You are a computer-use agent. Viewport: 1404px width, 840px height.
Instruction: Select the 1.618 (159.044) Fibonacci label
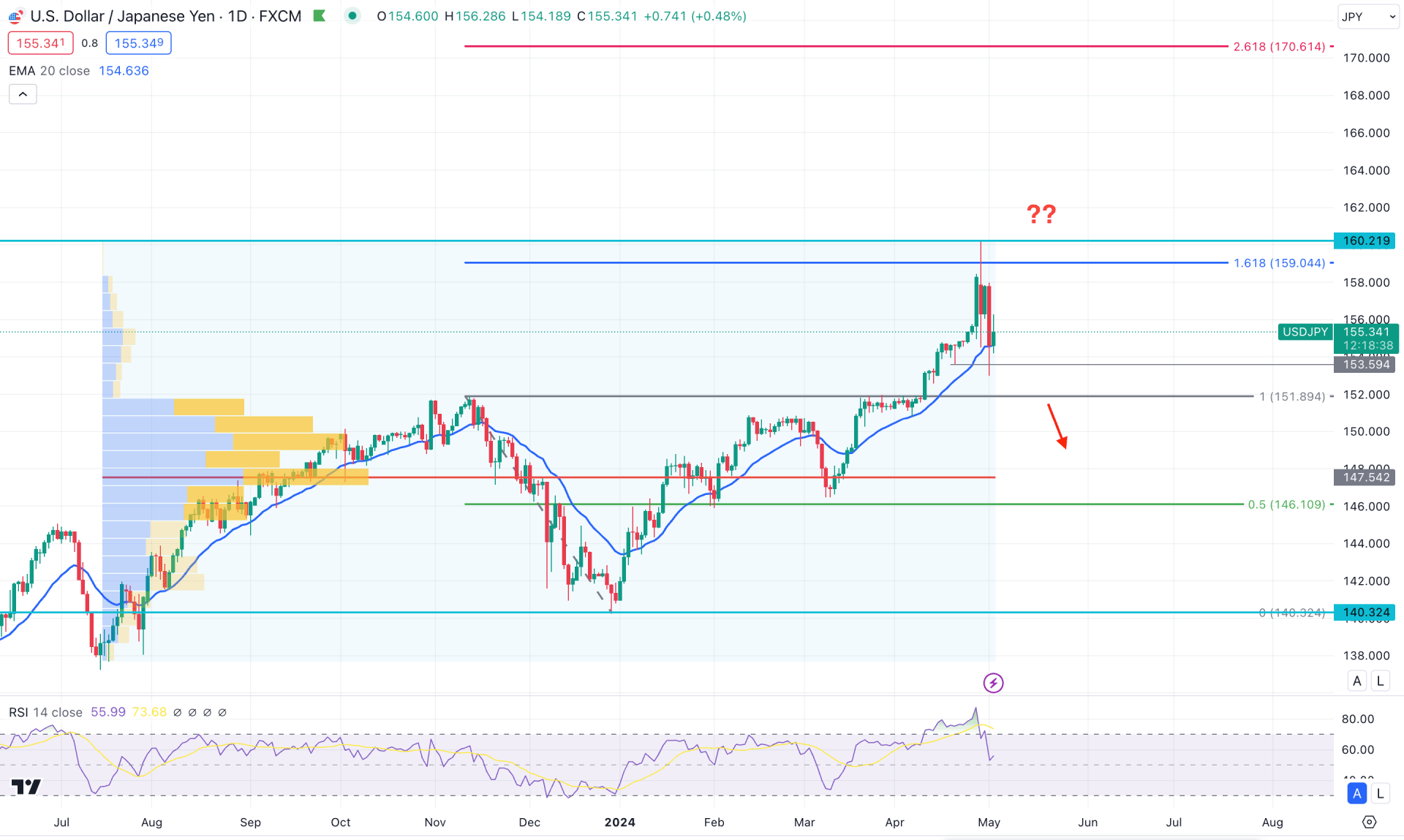click(1280, 263)
